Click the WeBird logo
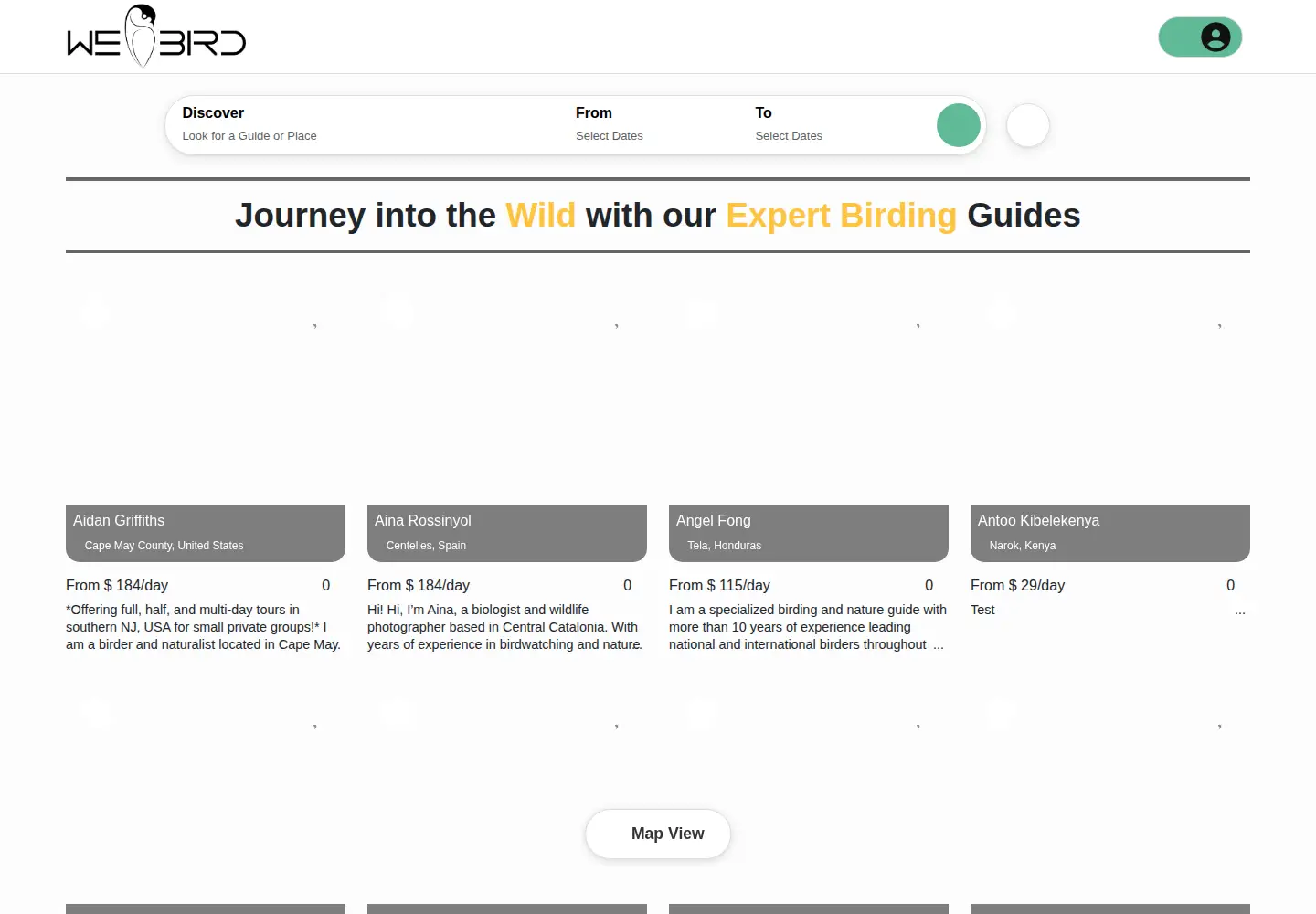1316x914 pixels. 156,37
